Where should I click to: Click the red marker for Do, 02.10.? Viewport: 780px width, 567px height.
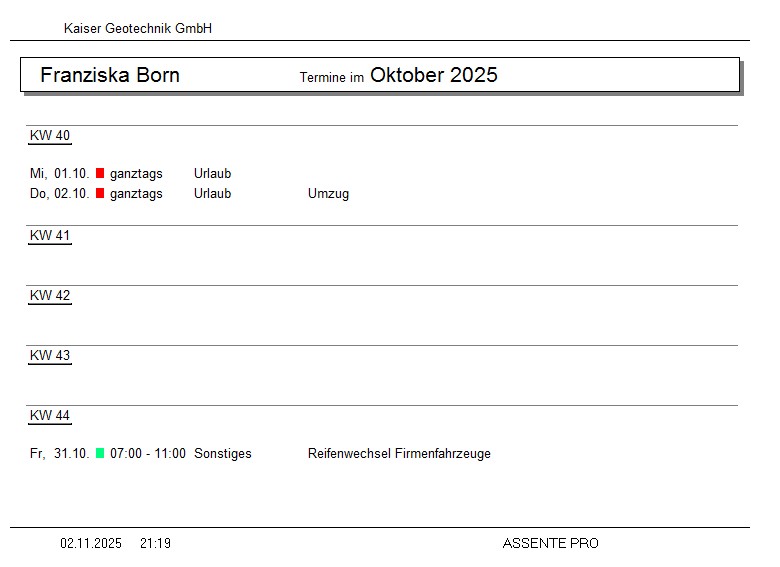100,193
